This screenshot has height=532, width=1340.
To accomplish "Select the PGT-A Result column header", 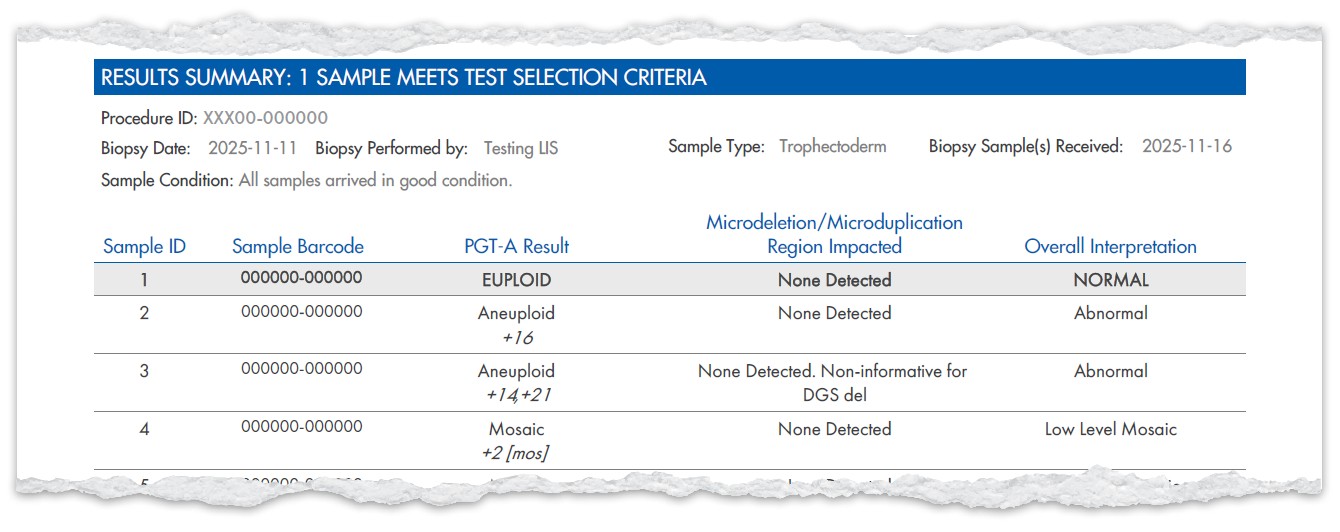I will pyautogui.click(x=516, y=246).
